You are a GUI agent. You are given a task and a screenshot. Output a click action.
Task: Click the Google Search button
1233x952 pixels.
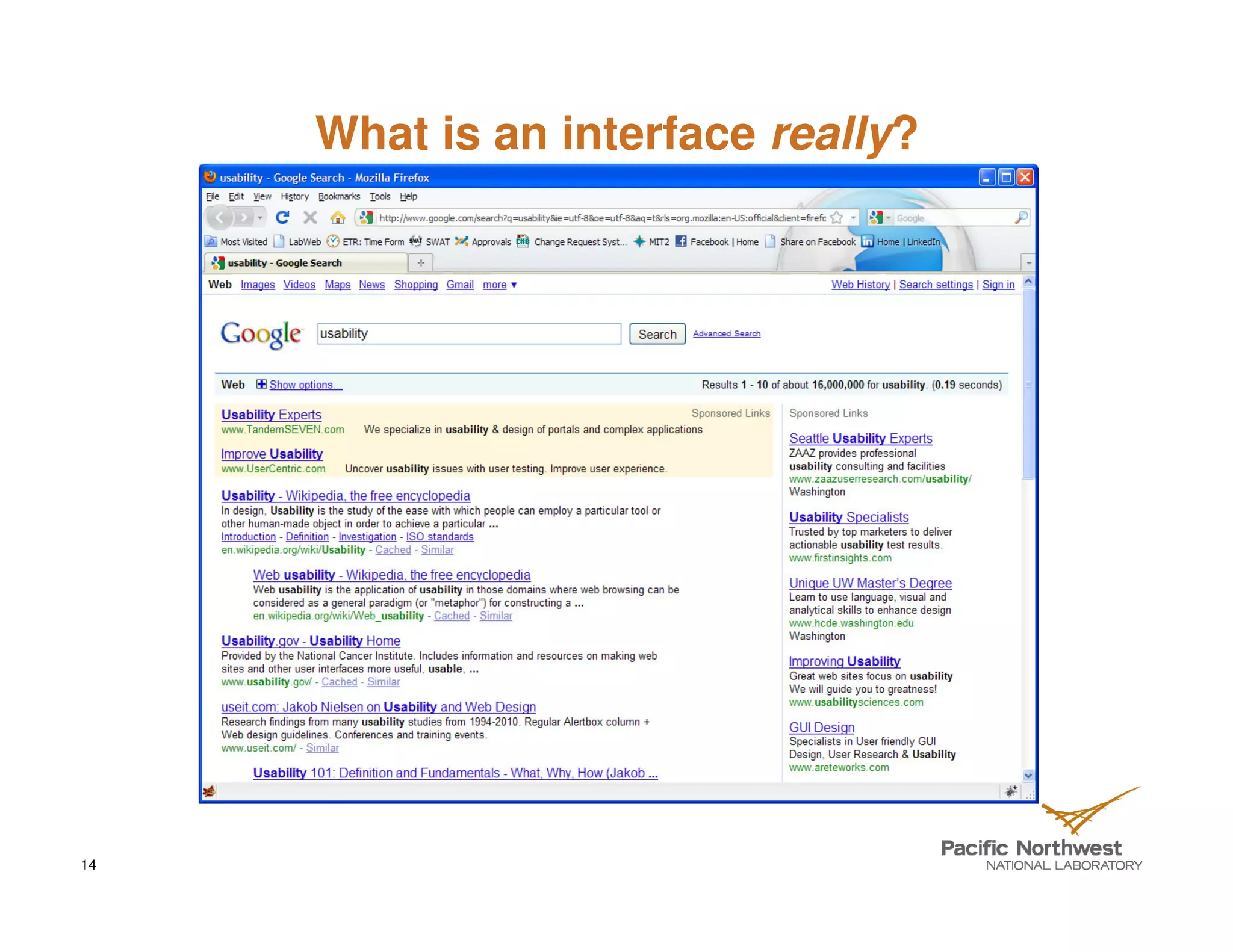pyautogui.click(x=657, y=334)
